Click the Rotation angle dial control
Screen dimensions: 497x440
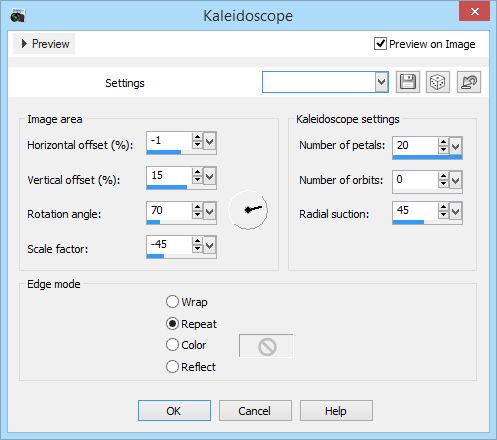point(248,210)
